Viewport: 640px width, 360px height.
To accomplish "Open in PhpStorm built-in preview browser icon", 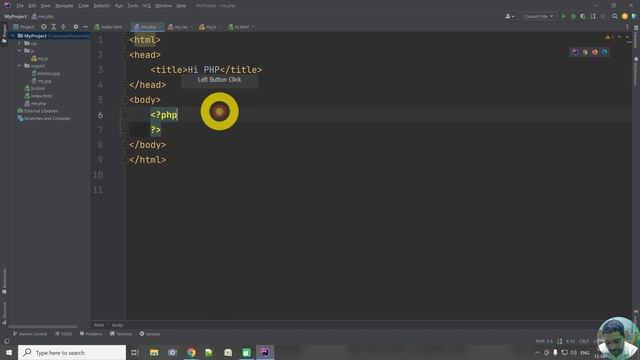I will coord(575,52).
